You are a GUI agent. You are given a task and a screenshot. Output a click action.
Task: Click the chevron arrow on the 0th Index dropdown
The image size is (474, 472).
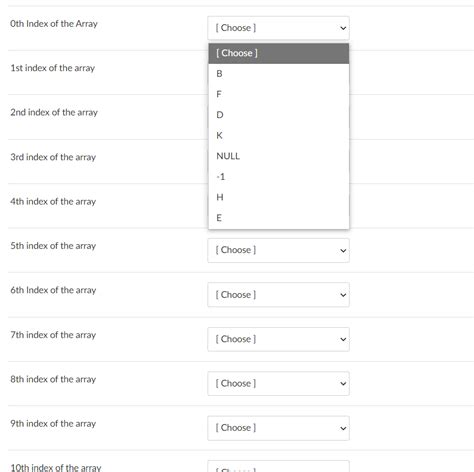343,28
